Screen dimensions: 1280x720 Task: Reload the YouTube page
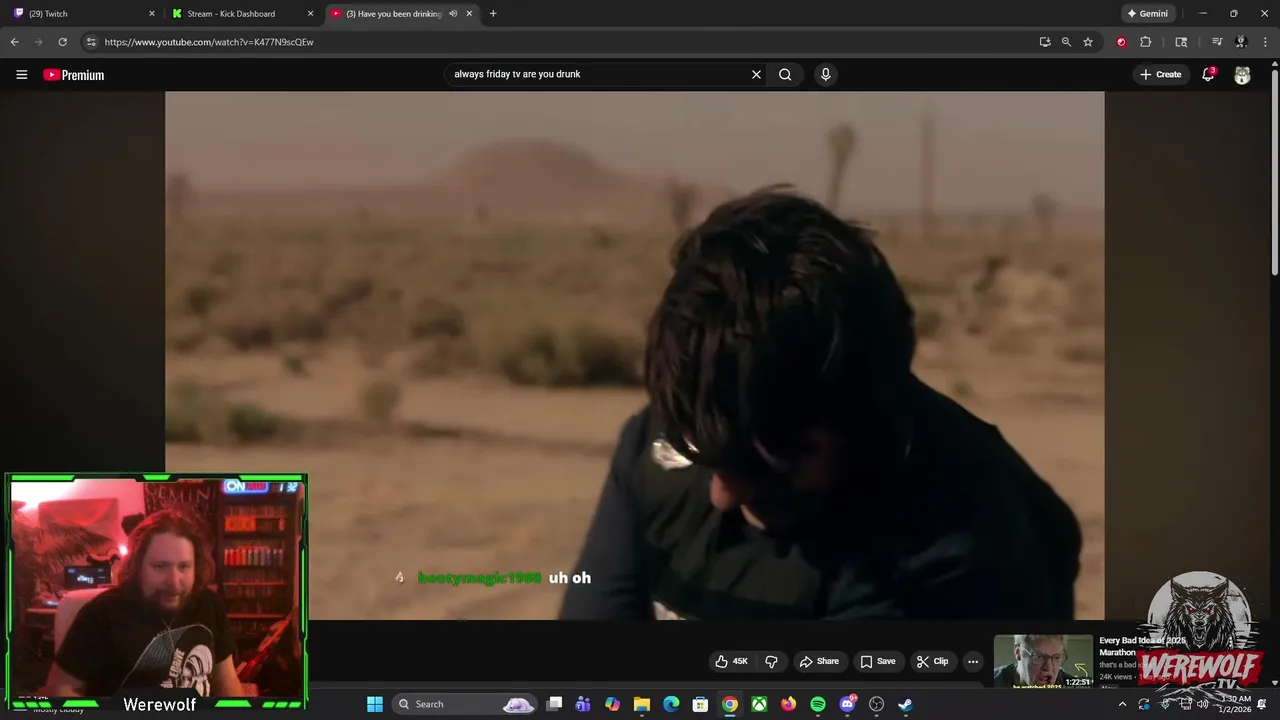(62, 42)
